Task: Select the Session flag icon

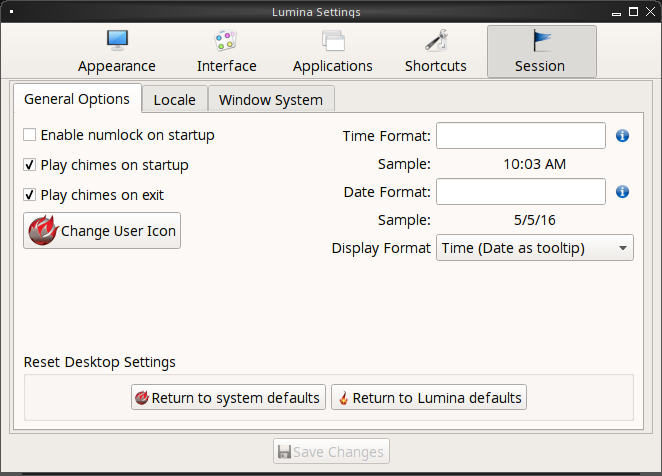Action: point(541,41)
